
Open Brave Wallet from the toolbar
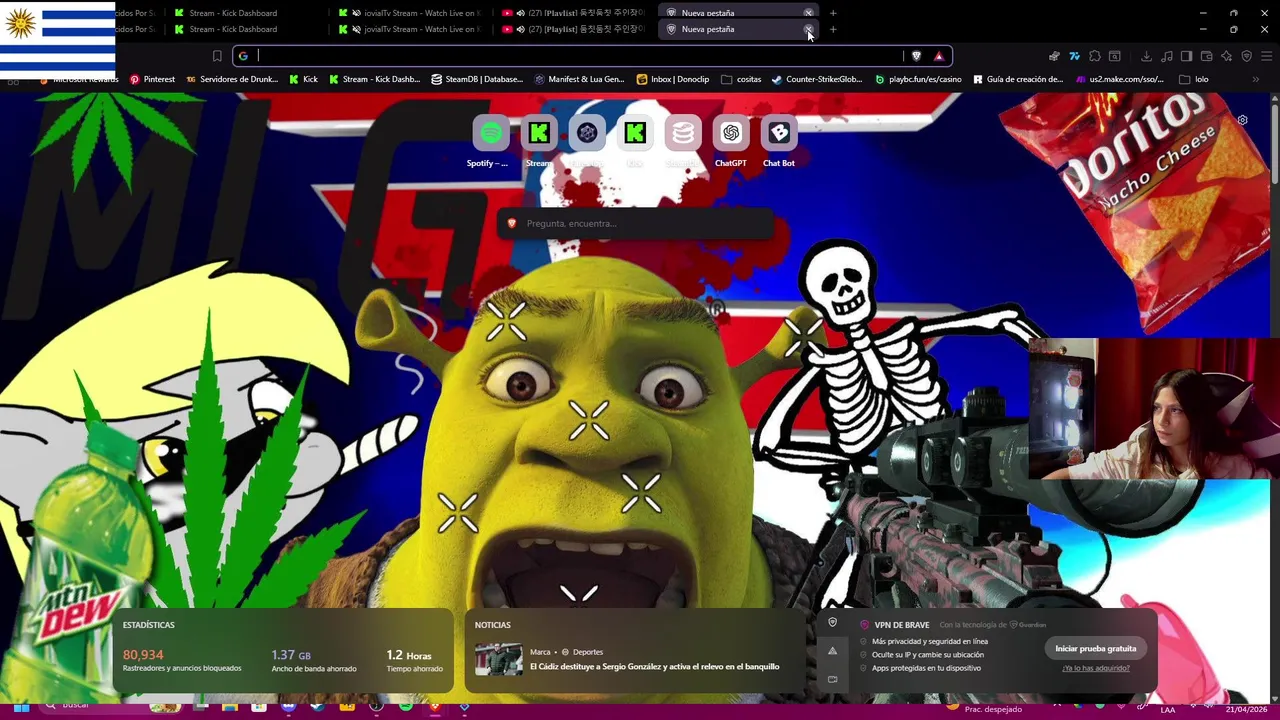click(x=1206, y=56)
